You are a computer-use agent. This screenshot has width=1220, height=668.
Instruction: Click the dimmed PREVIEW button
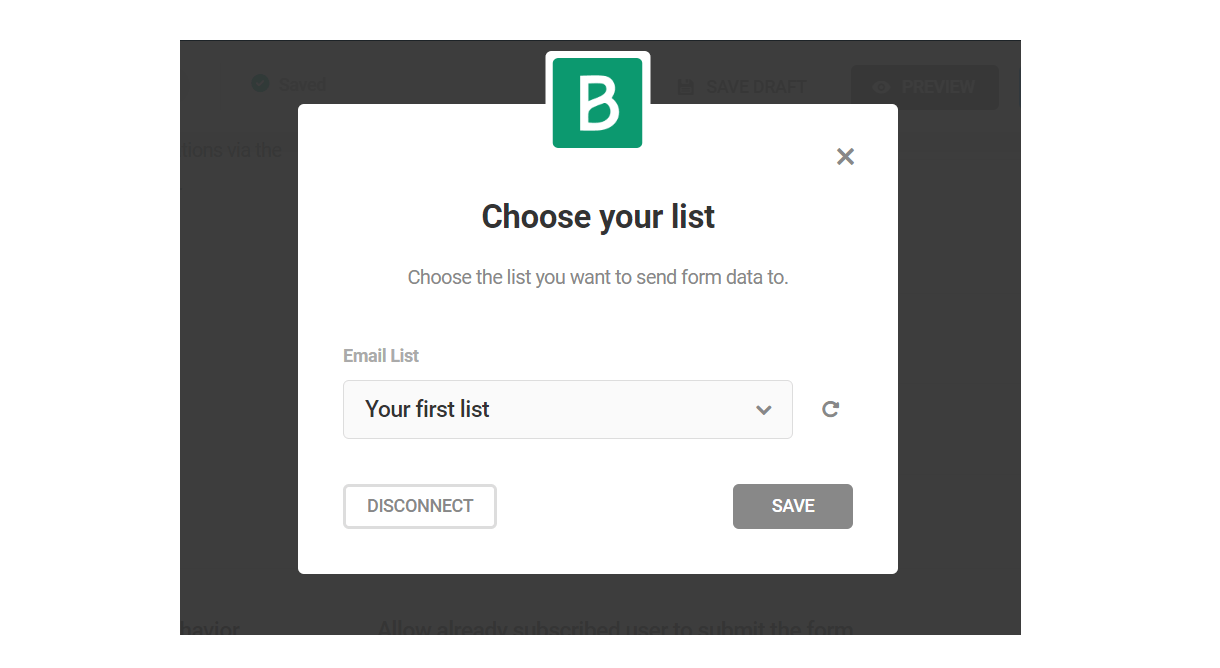[925, 87]
